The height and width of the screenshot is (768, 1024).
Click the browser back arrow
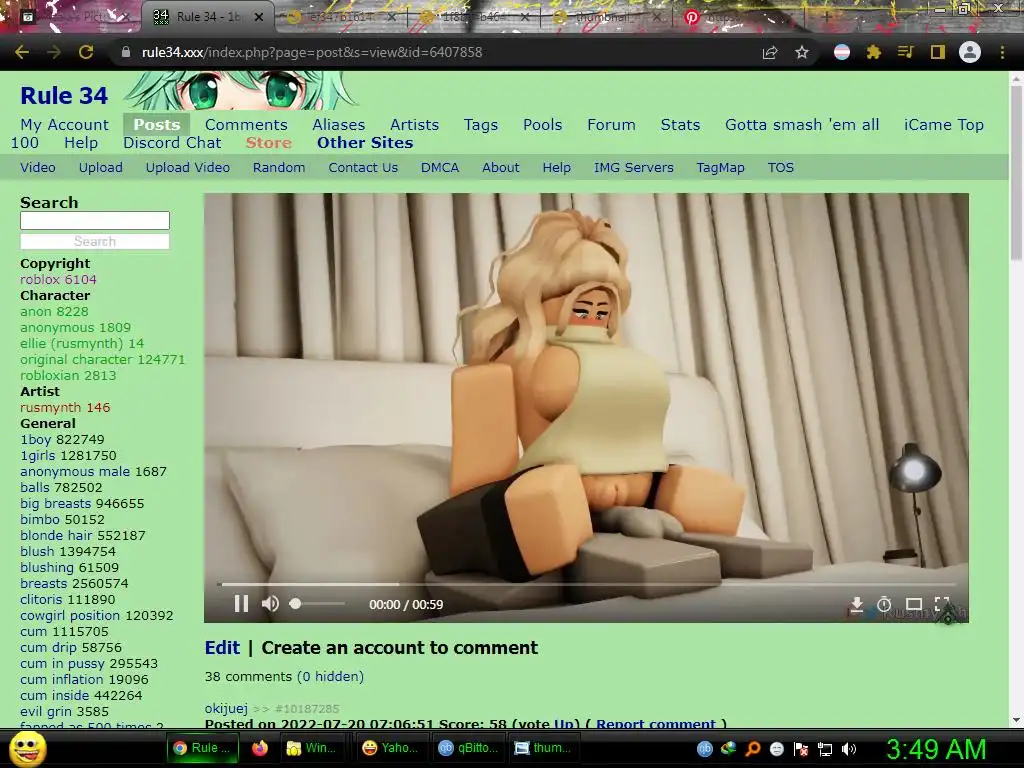(22, 52)
